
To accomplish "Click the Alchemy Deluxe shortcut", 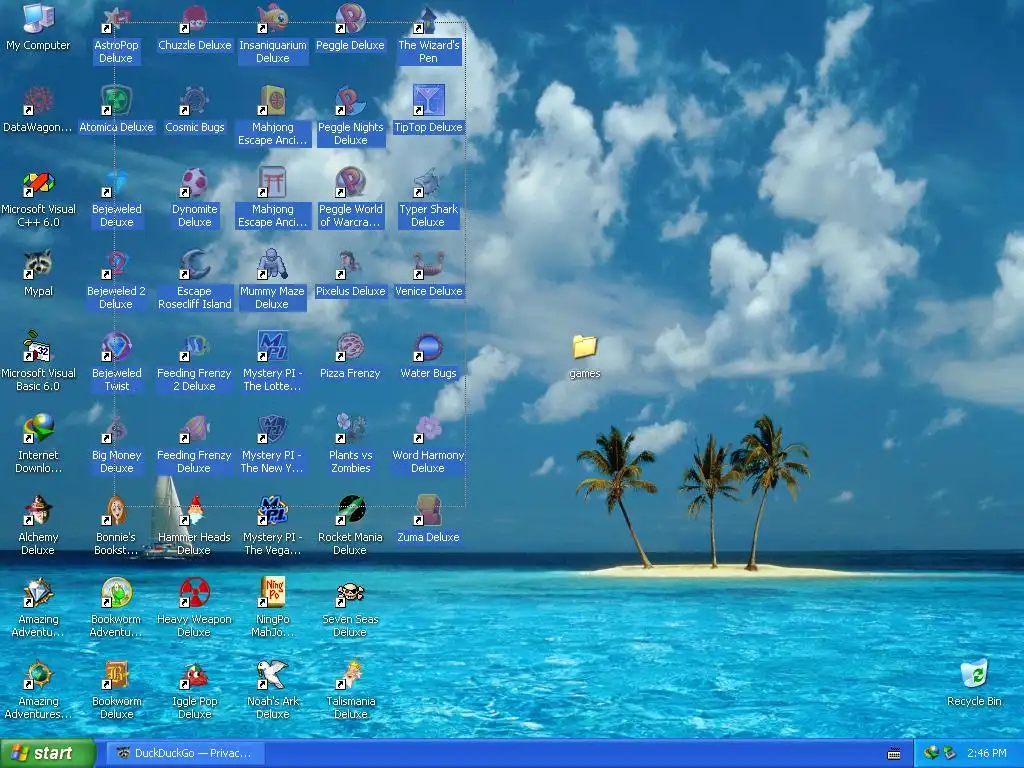I will point(39,510).
